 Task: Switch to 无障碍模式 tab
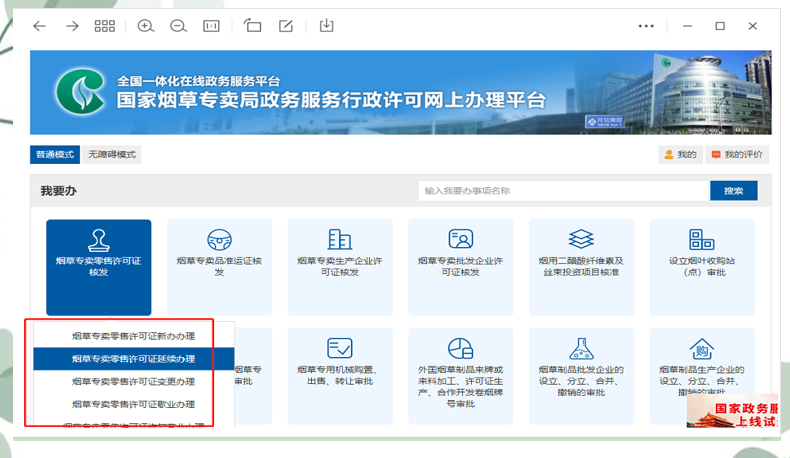112,154
